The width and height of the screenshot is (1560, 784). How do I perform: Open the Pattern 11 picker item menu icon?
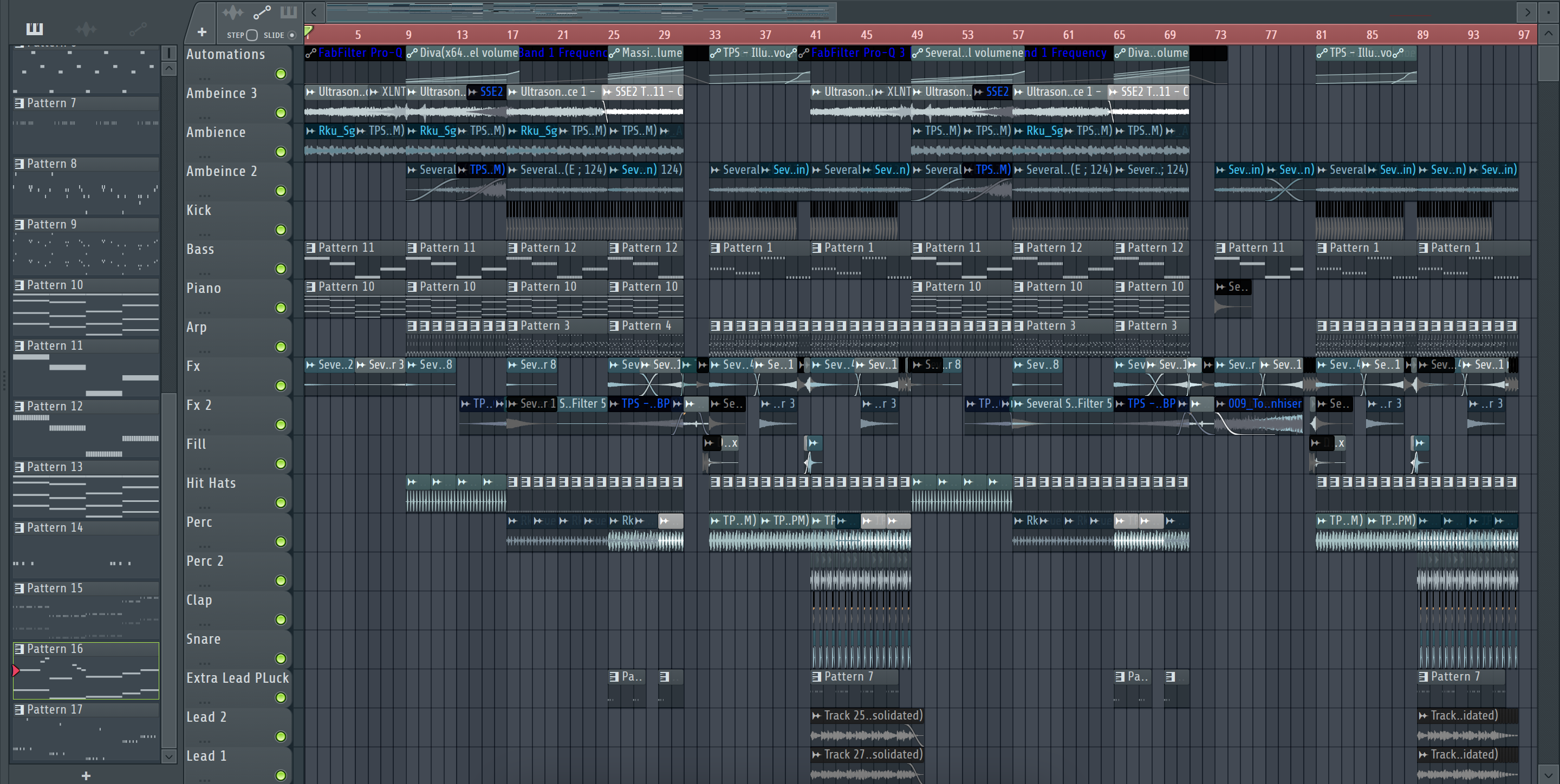click(19, 345)
